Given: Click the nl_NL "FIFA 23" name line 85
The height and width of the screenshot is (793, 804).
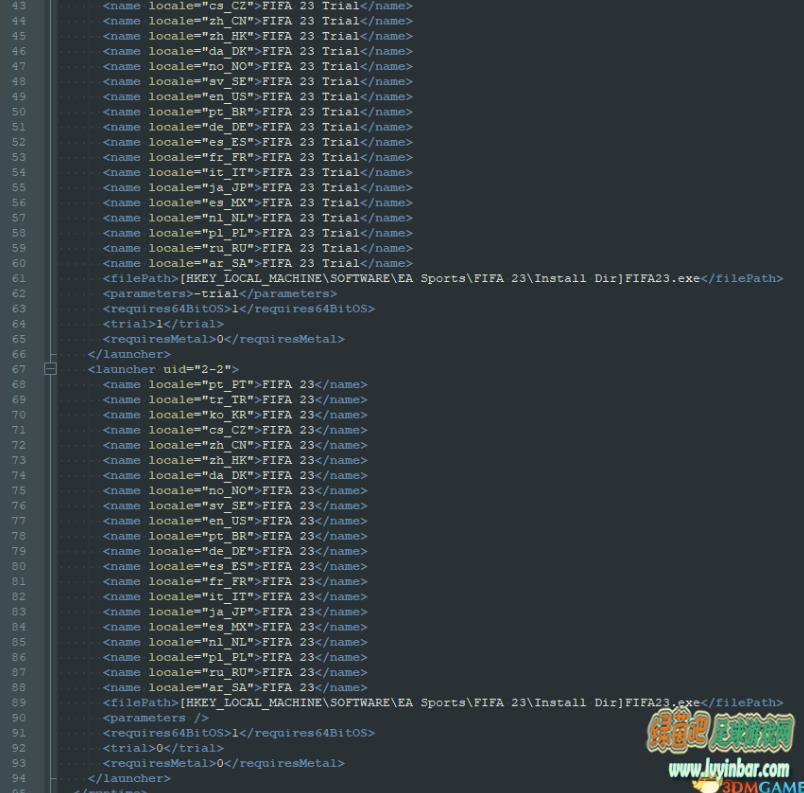Looking at the screenshot, I should coord(235,642).
